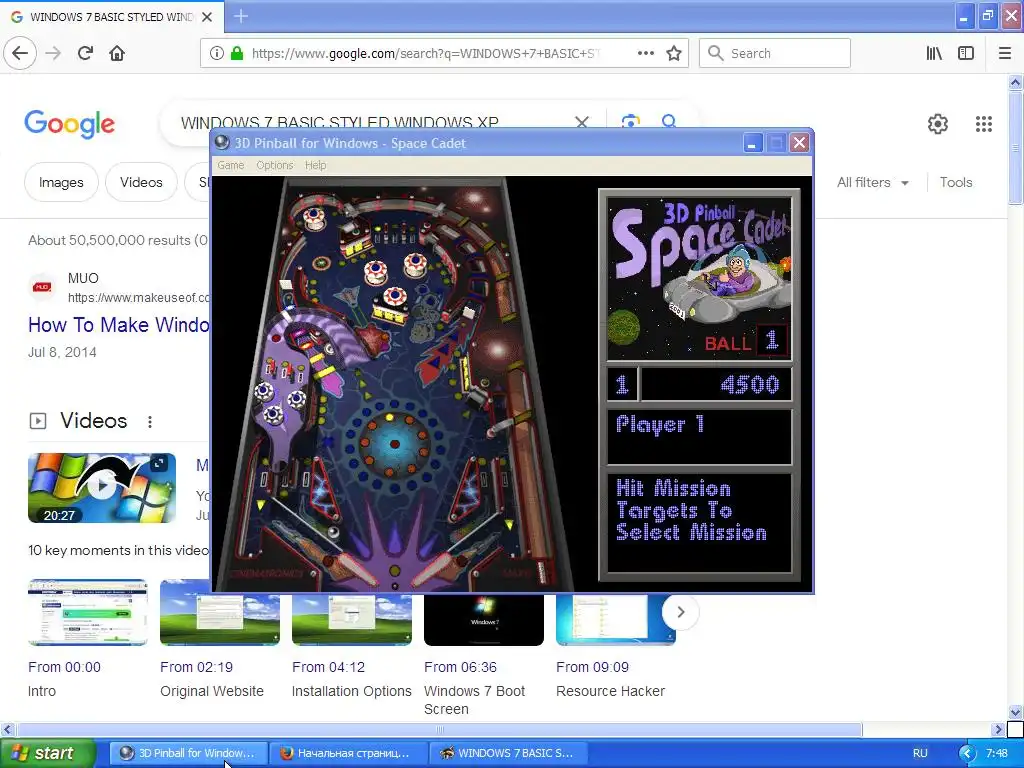This screenshot has width=1024, height=768.
Task: Open the From 00:00 Intro thumbnail
Action: 88,613
